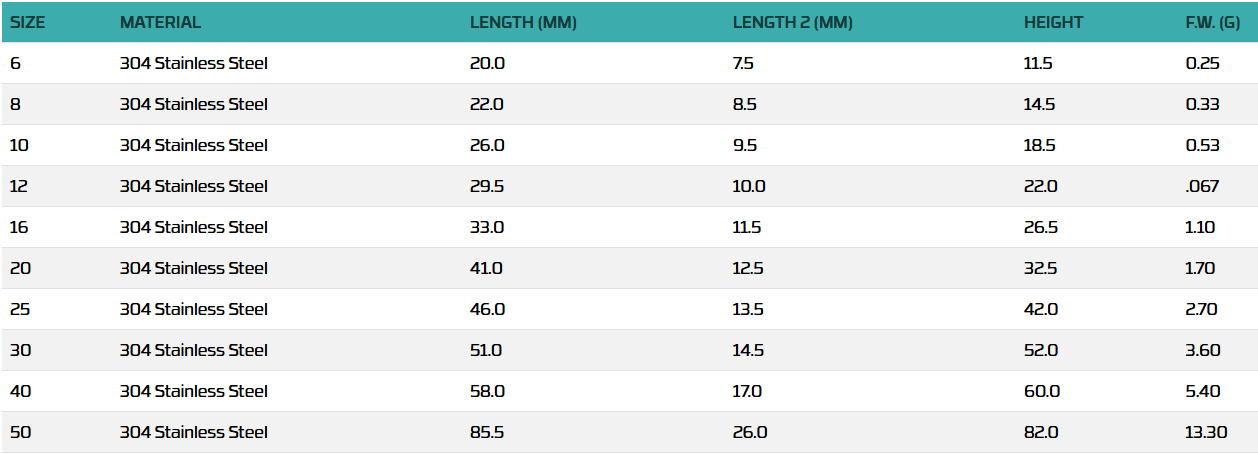
Task: Click the LENGTH (MM) column header
Action: click(x=523, y=22)
